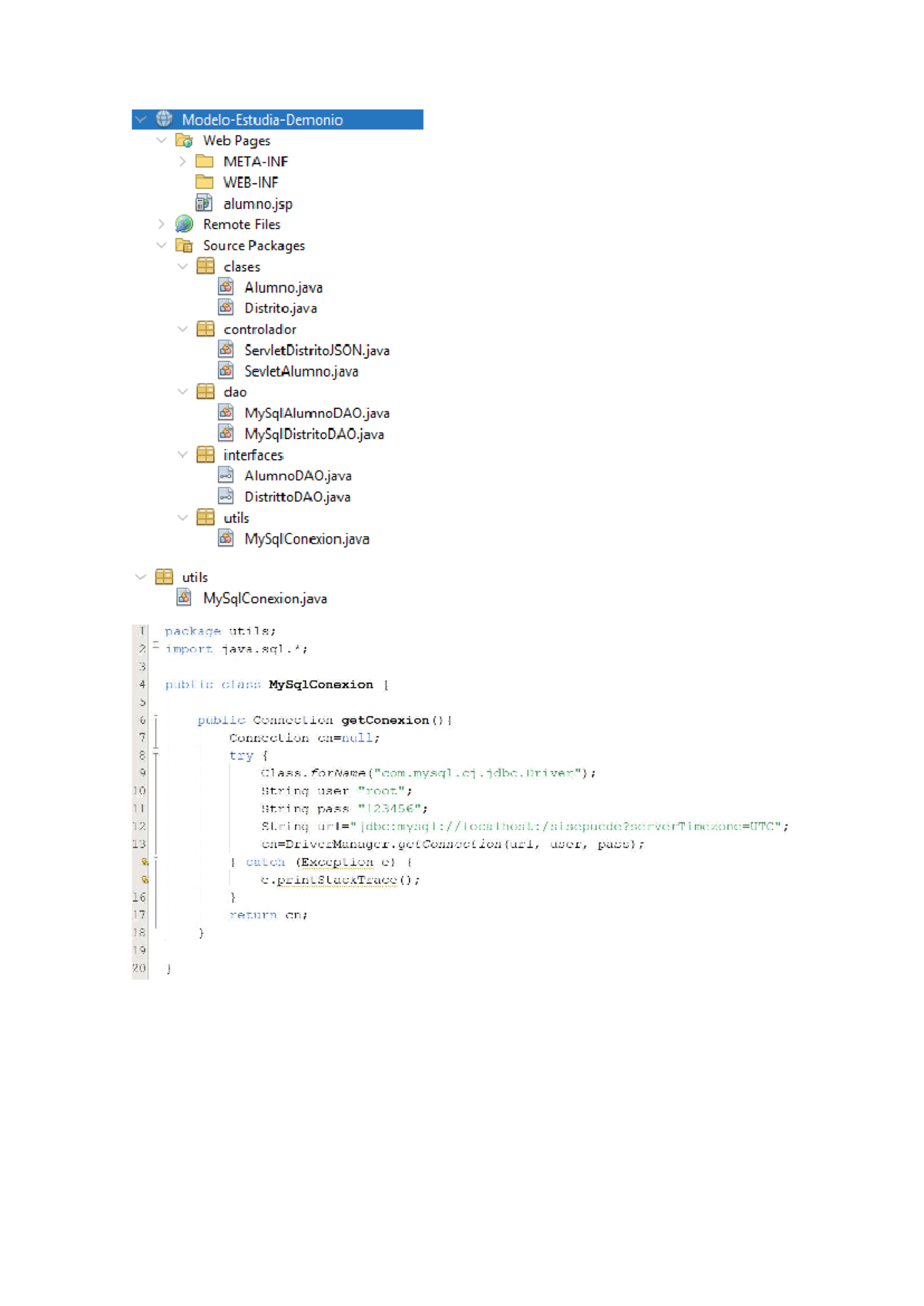The height and width of the screenshot is (1306, 924).
Task: Expand the META-INF folder
Action: [x=182, y=161]
